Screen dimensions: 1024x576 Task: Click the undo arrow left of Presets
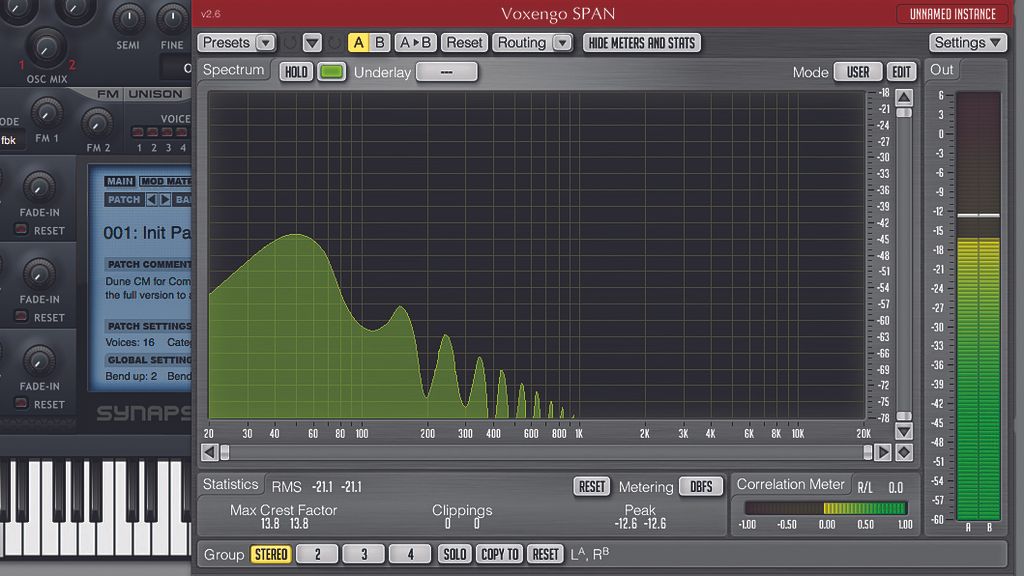click(290, 43)
